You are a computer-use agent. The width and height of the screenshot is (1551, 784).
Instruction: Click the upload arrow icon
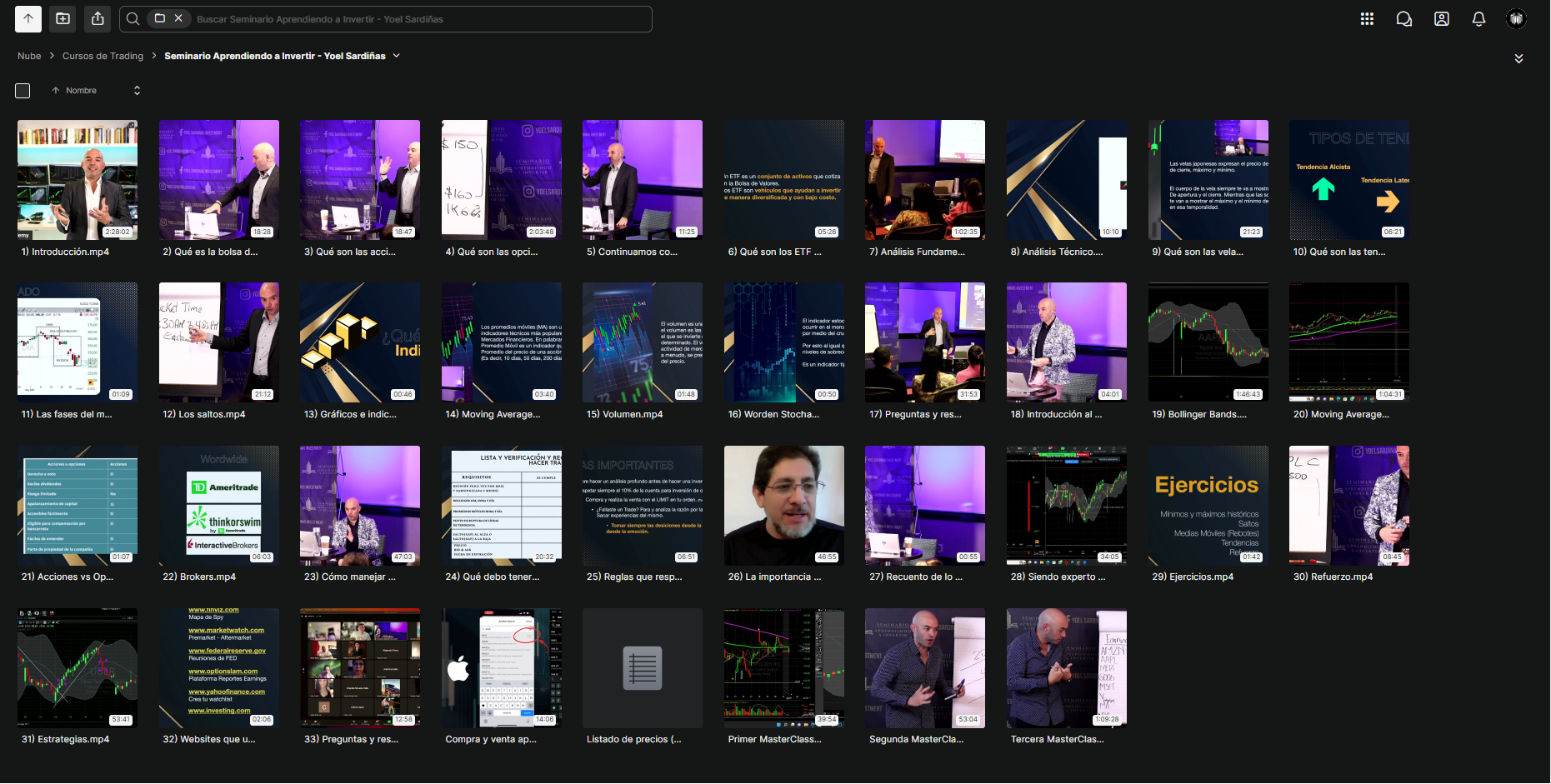(x=28, y=18)
